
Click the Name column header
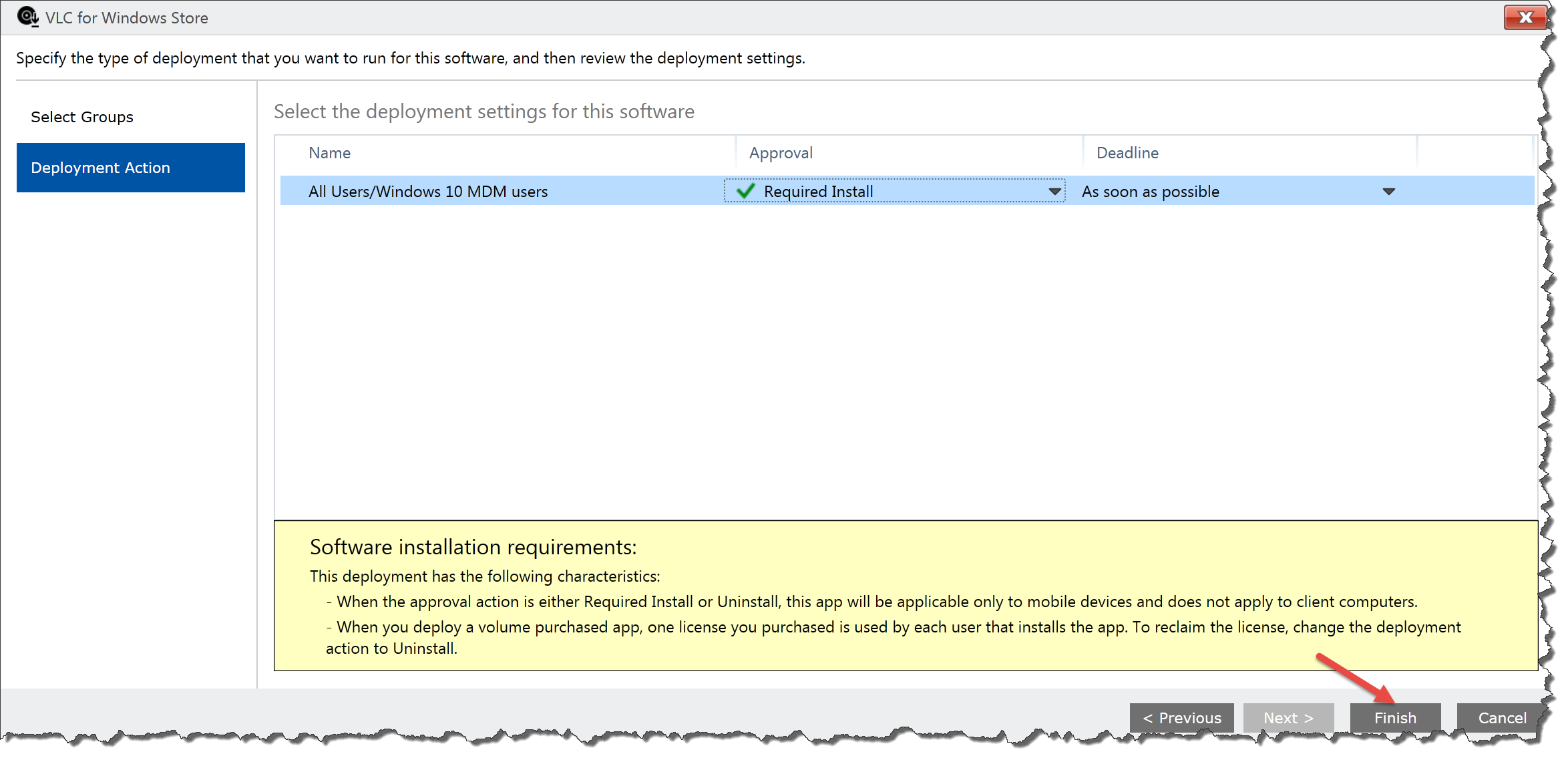click(329, 152)
